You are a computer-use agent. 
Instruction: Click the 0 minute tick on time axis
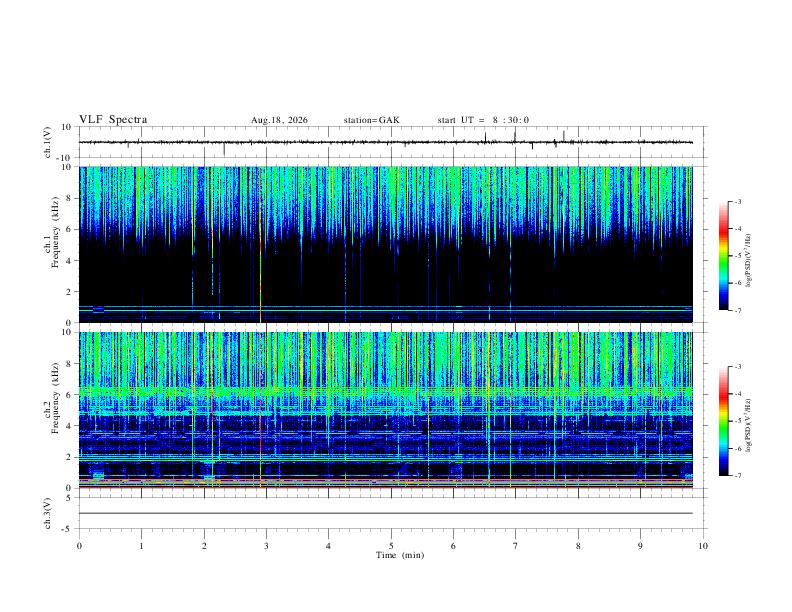pyautogui.click(x=79, y=546)
